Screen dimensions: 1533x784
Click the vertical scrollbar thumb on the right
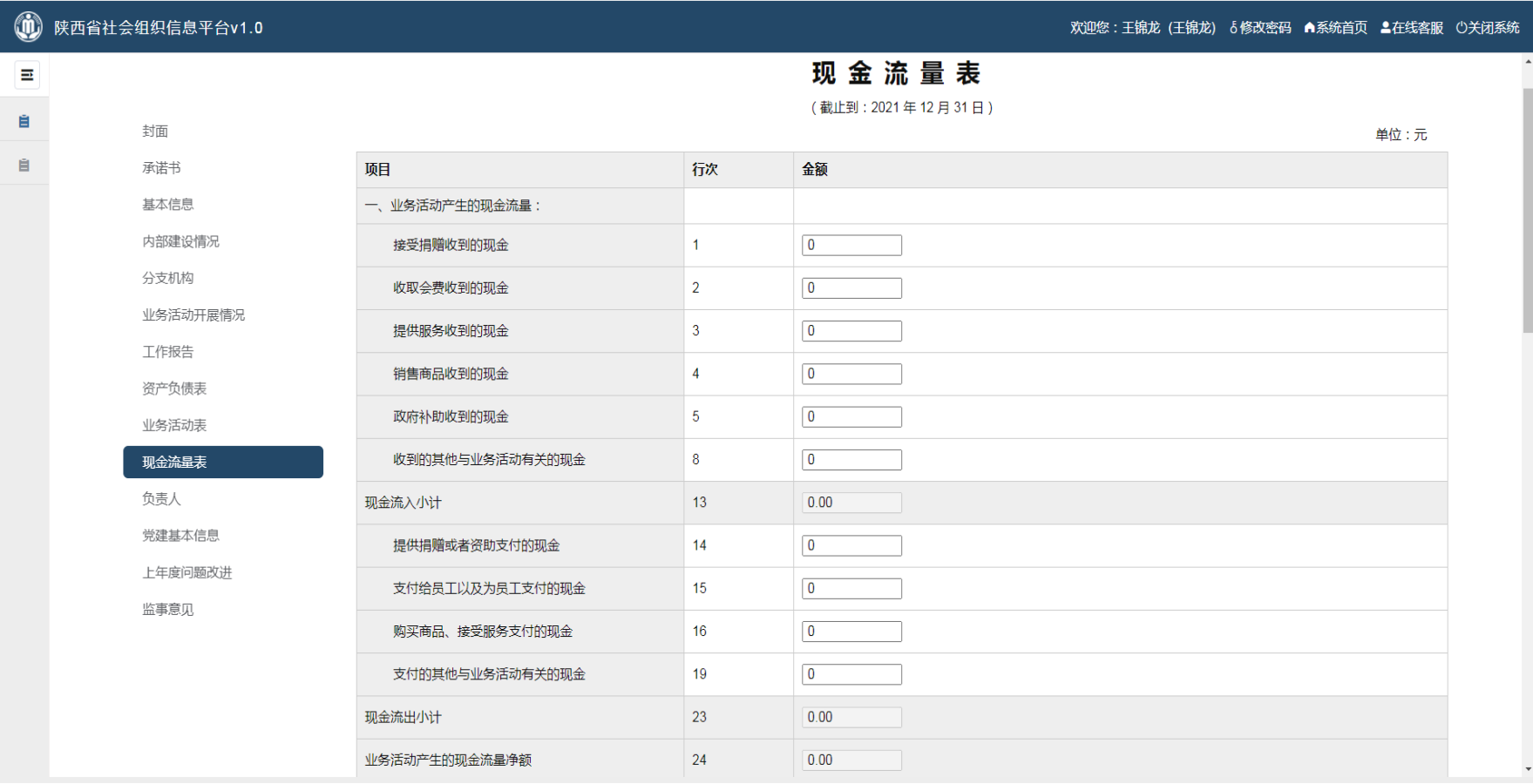(x=1527, y=209)
